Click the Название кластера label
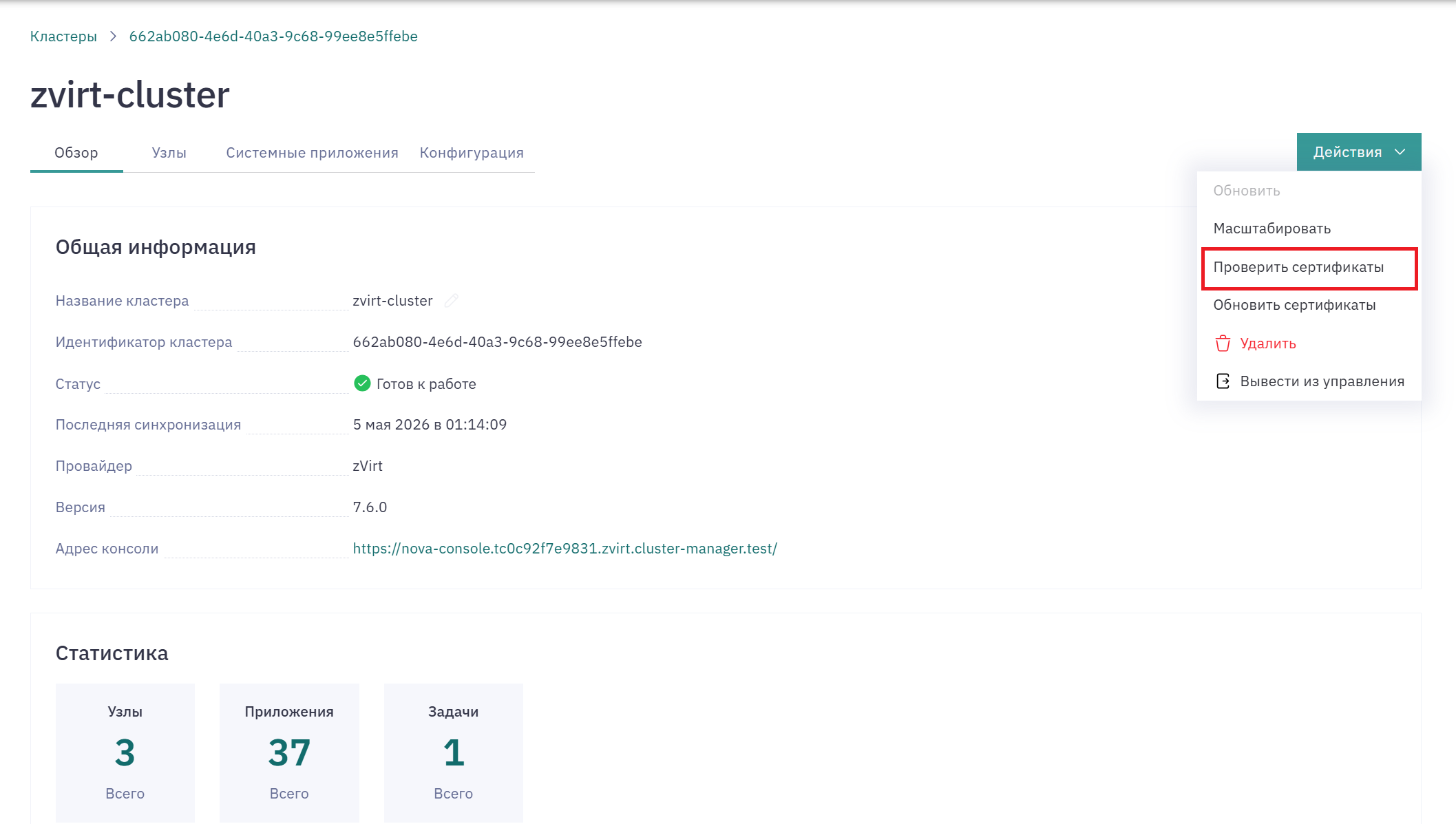 coord(123,301)
